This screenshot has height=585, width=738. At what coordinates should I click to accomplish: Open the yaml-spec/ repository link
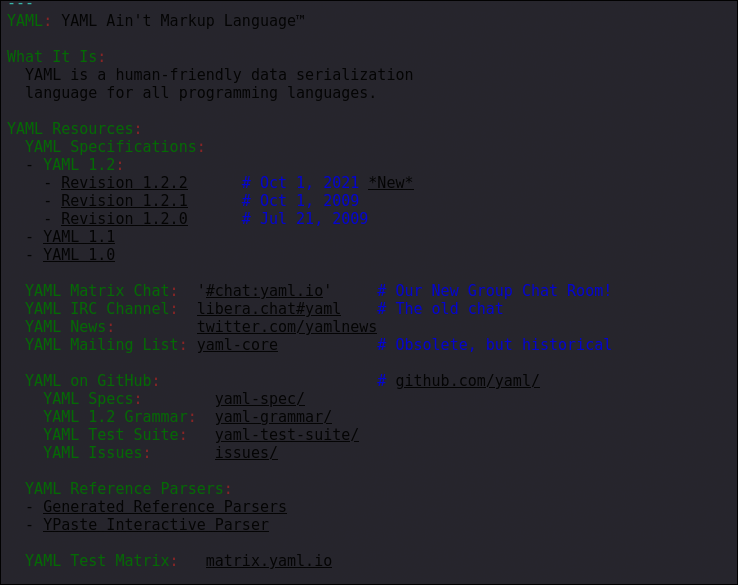pyautogui.click(x=260, y=399)
